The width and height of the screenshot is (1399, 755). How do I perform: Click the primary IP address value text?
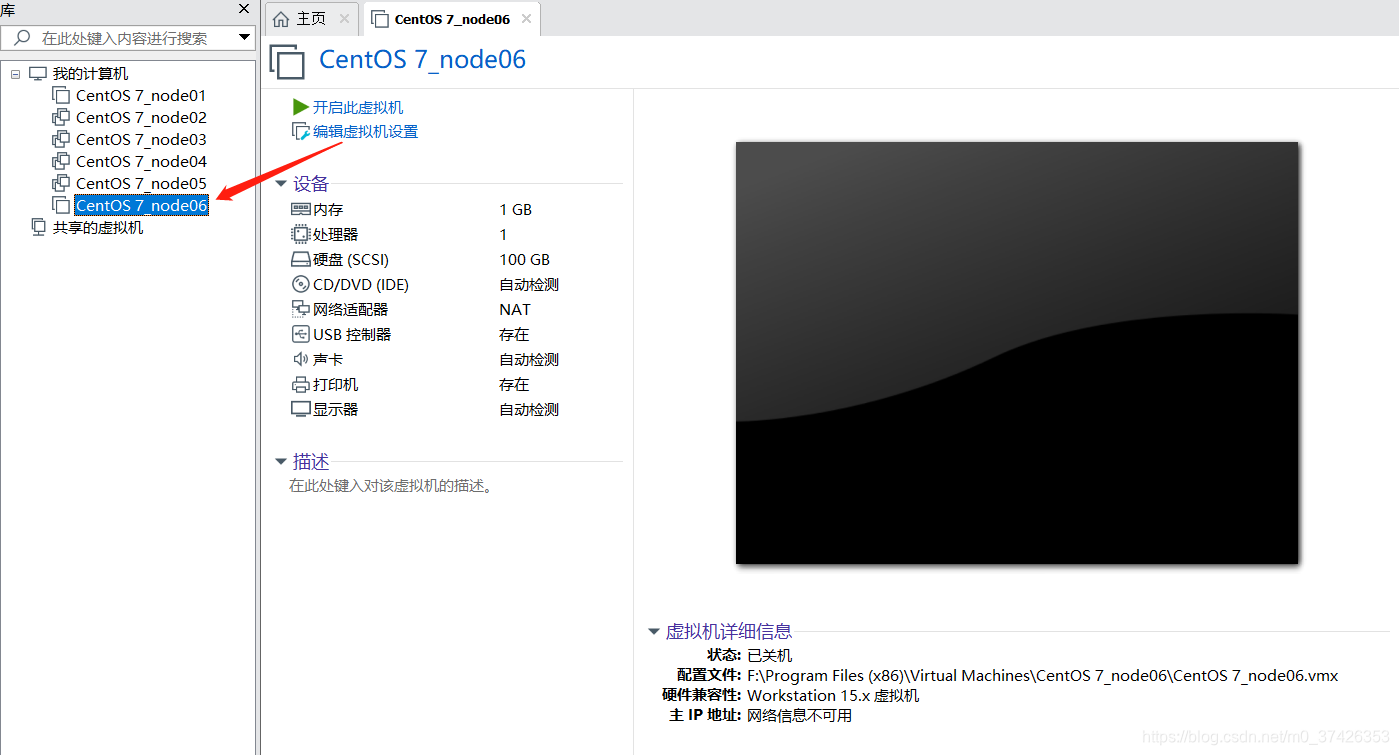pyautogui.click(x=800, y=716)
